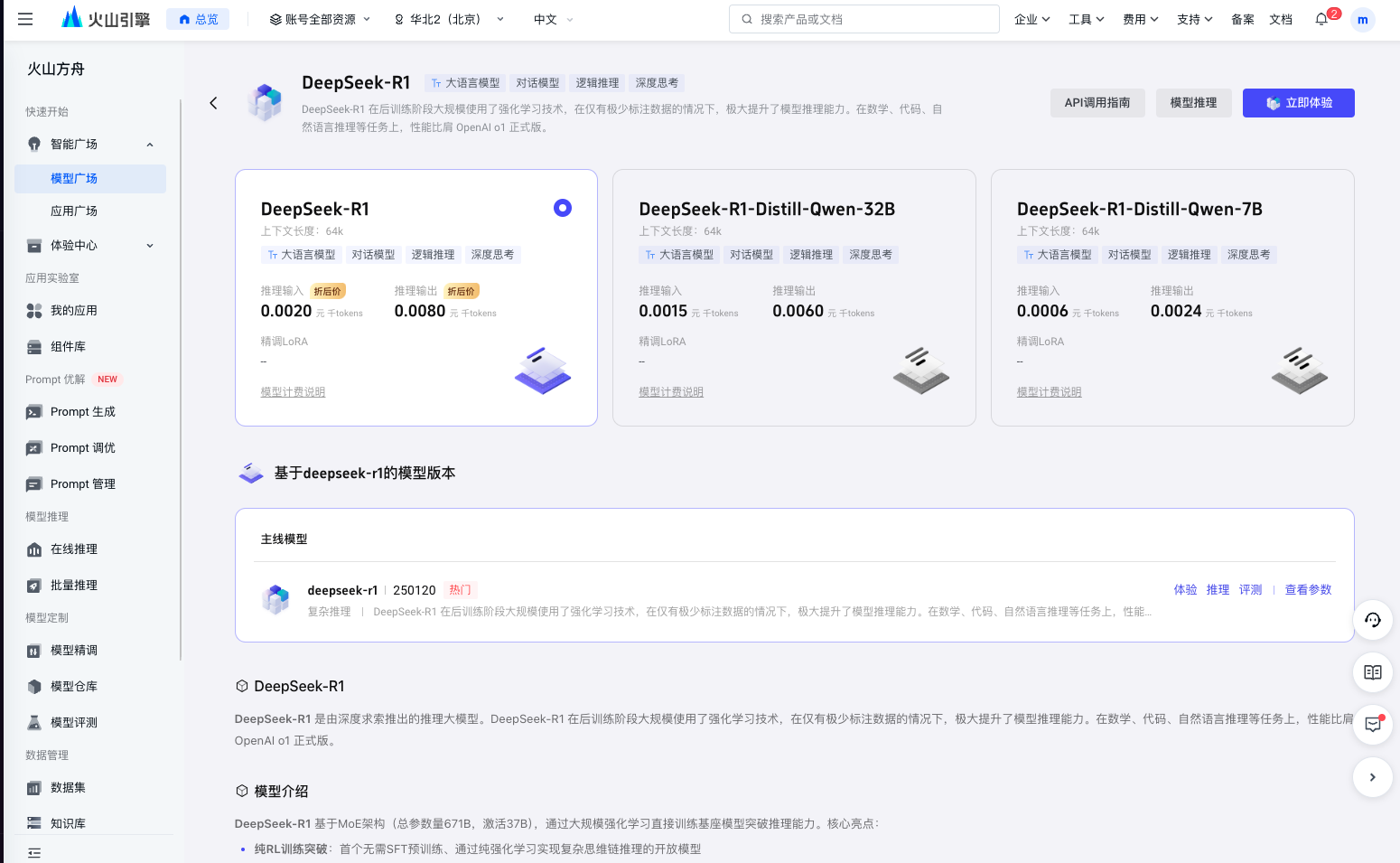Image resolution: width=1400 pixels, height=863 pixels.
Task: Open the 备案 top menu item
Action: point(1243,19)
